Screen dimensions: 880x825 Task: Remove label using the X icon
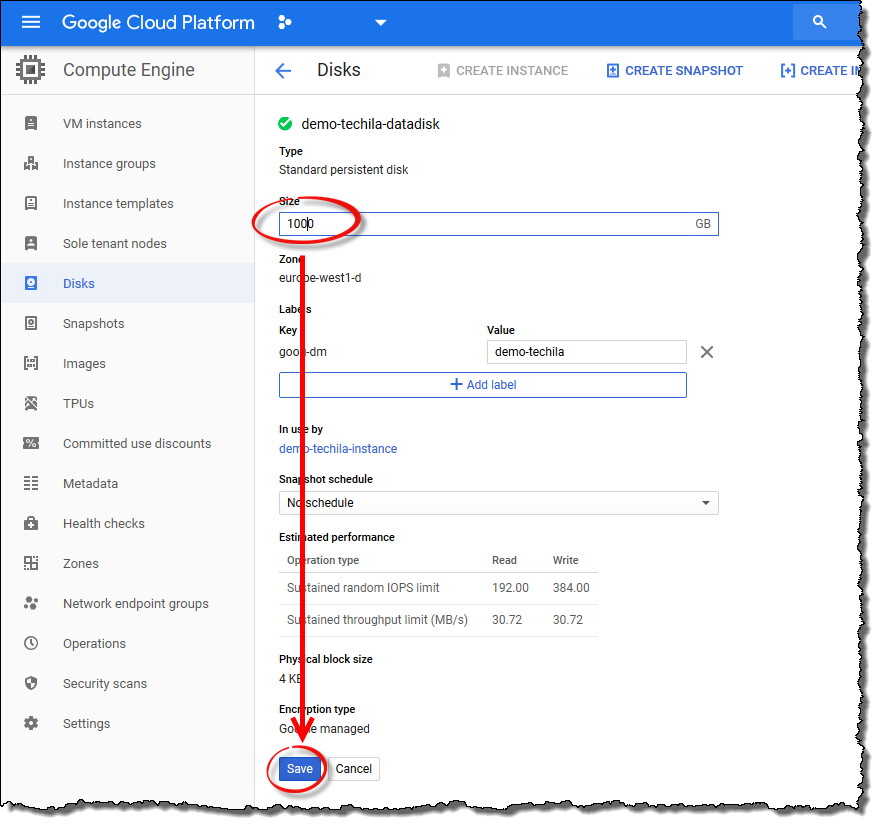(x=707, y=352)
